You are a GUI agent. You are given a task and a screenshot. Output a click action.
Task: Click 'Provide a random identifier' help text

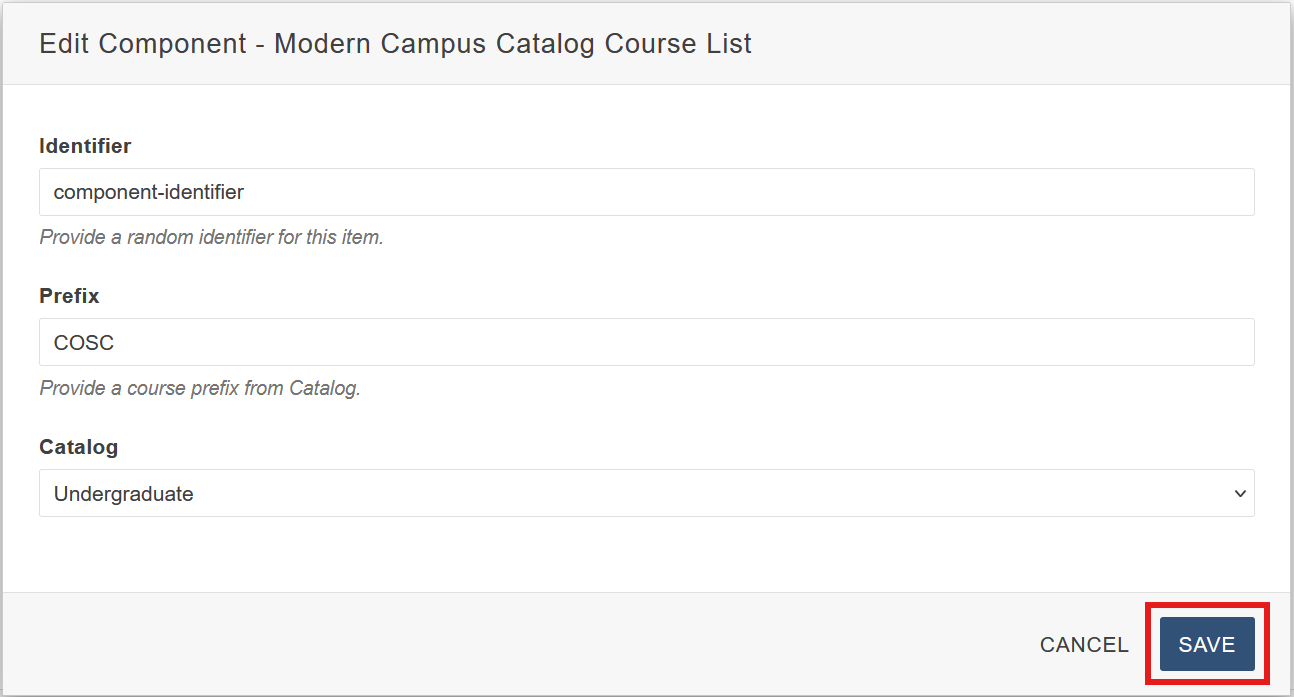[x=211, y=238]
